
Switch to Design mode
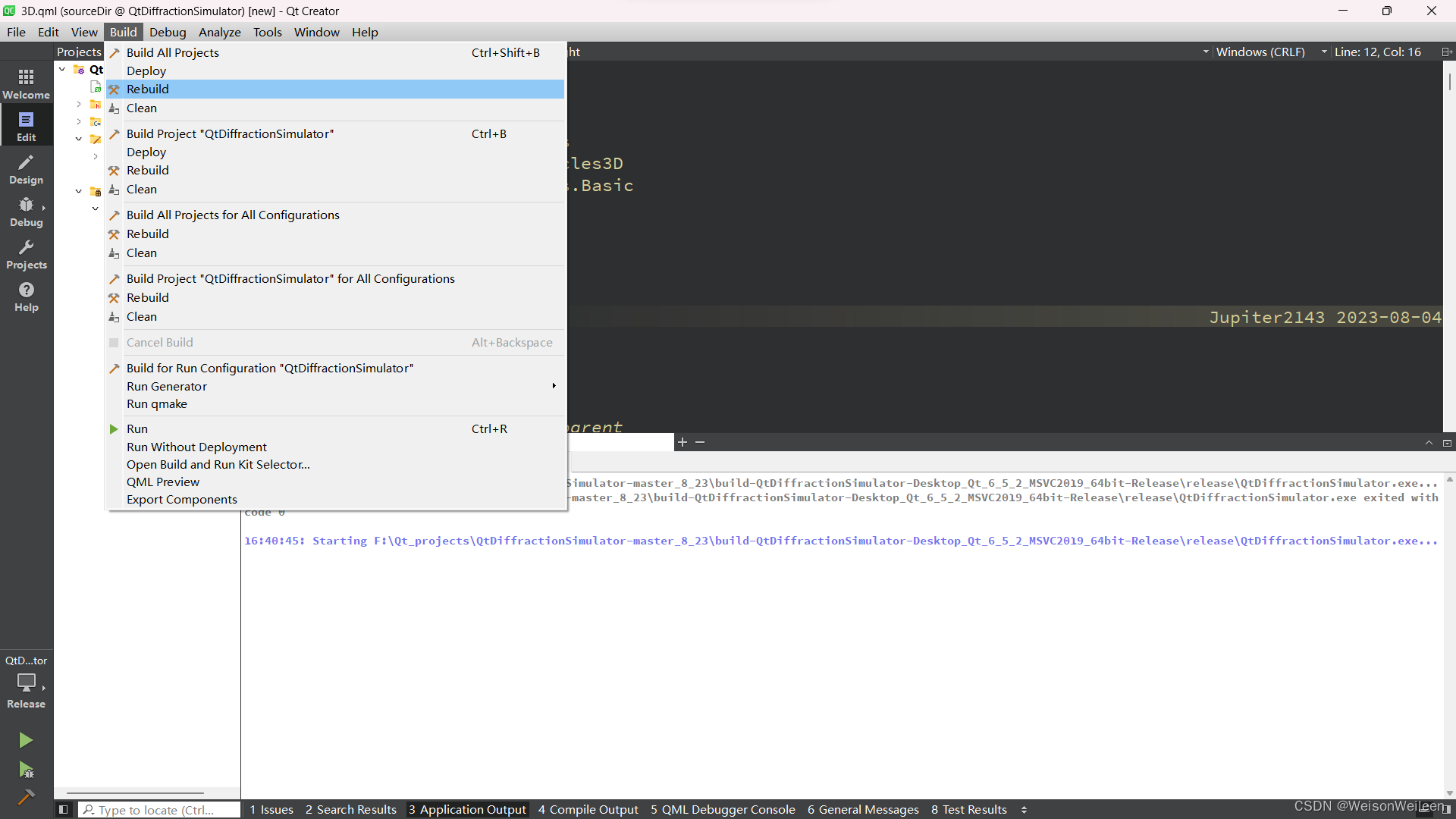(26, 169)
